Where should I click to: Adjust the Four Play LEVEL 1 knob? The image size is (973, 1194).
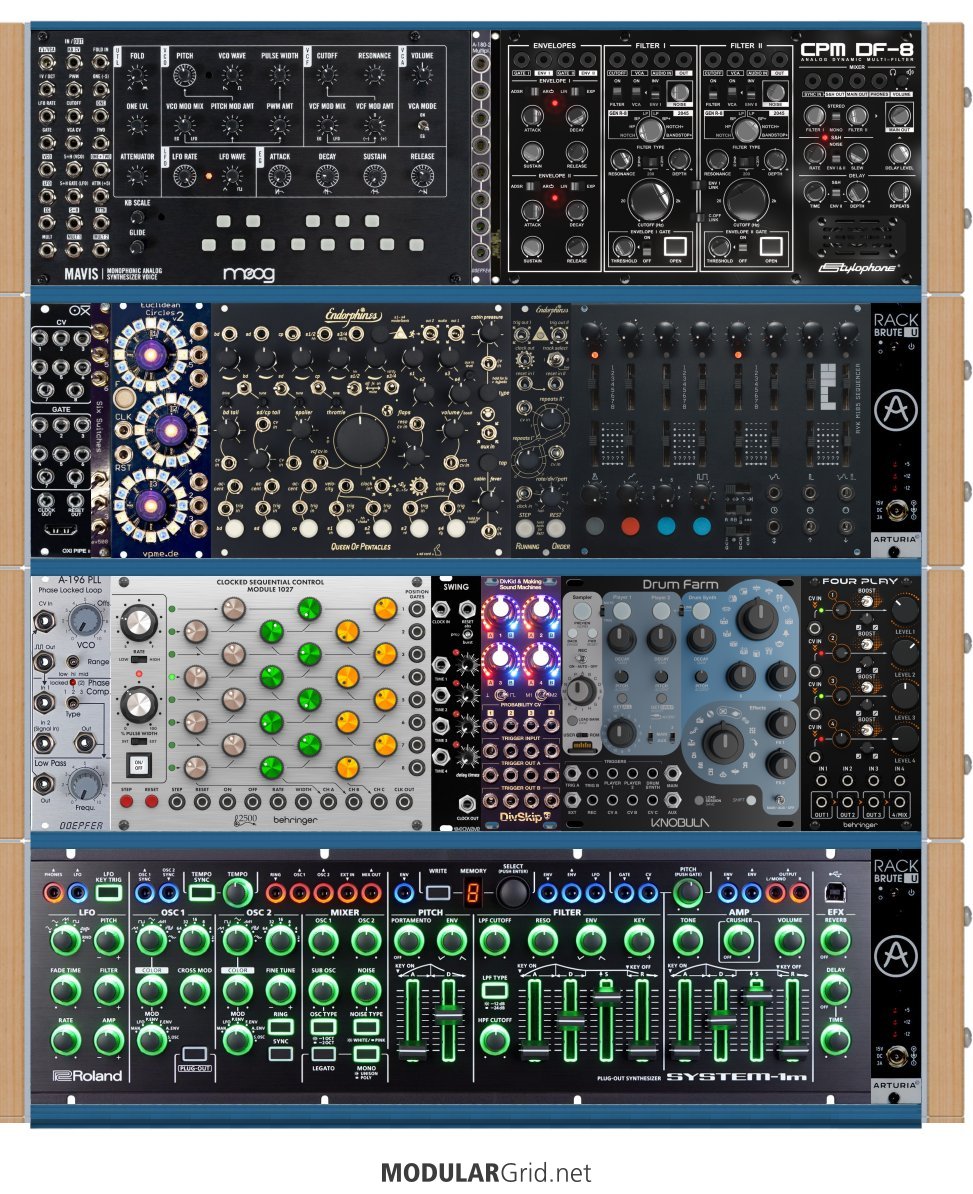[x=904, y=609]
